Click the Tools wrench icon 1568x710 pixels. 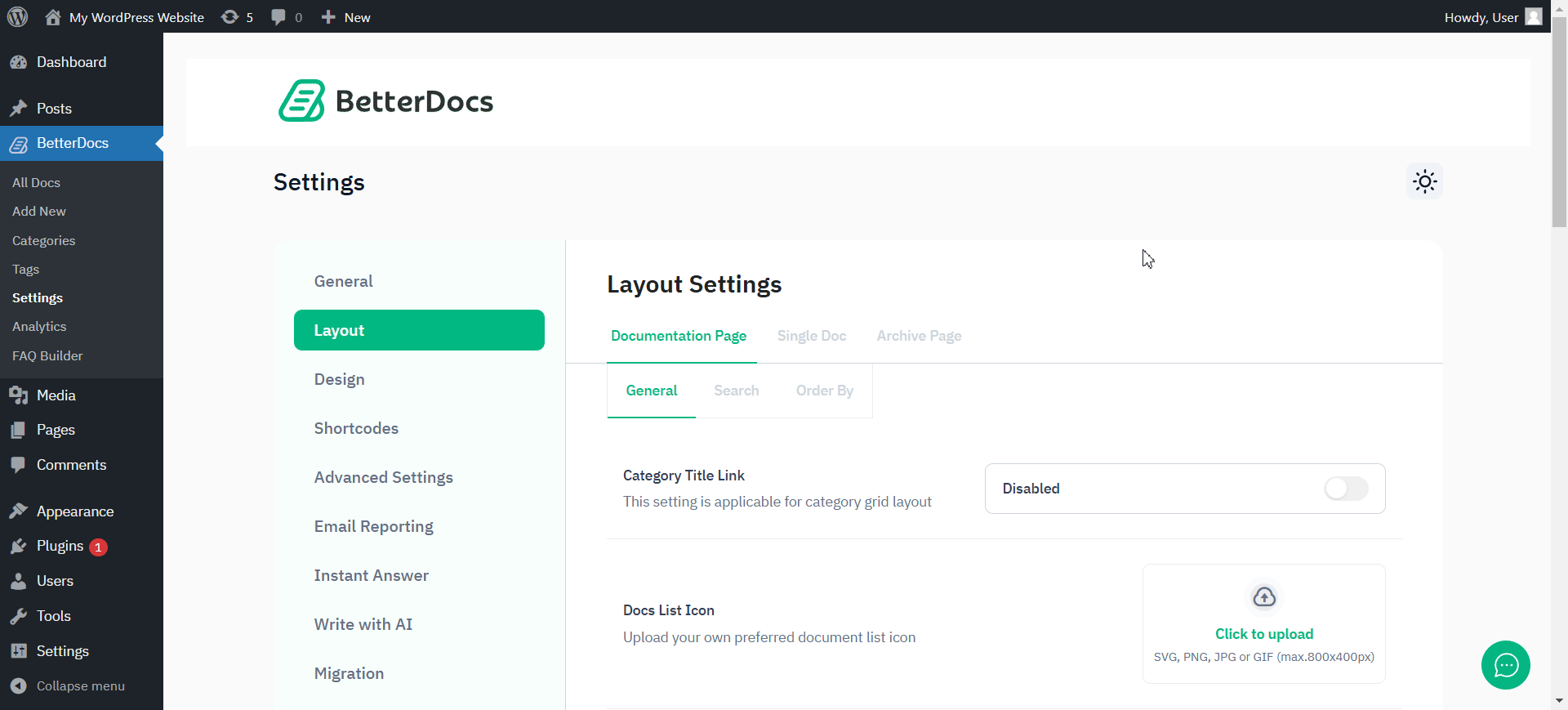point(19,616)
